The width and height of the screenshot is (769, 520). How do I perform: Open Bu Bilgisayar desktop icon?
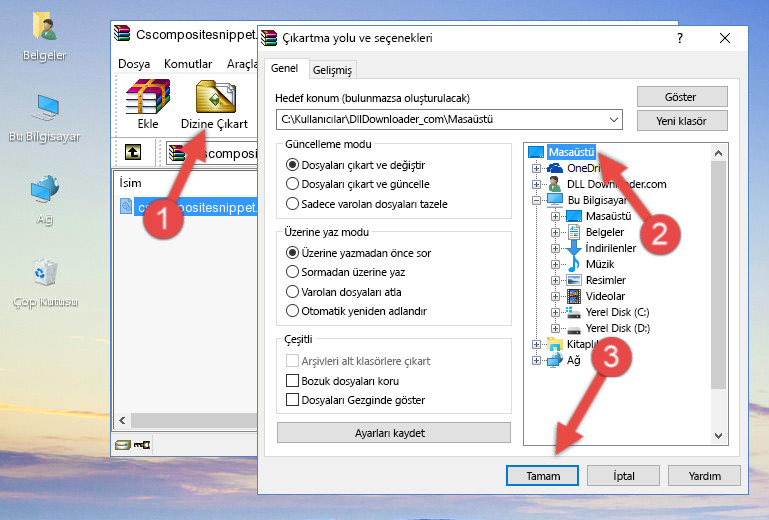(45, 118)
